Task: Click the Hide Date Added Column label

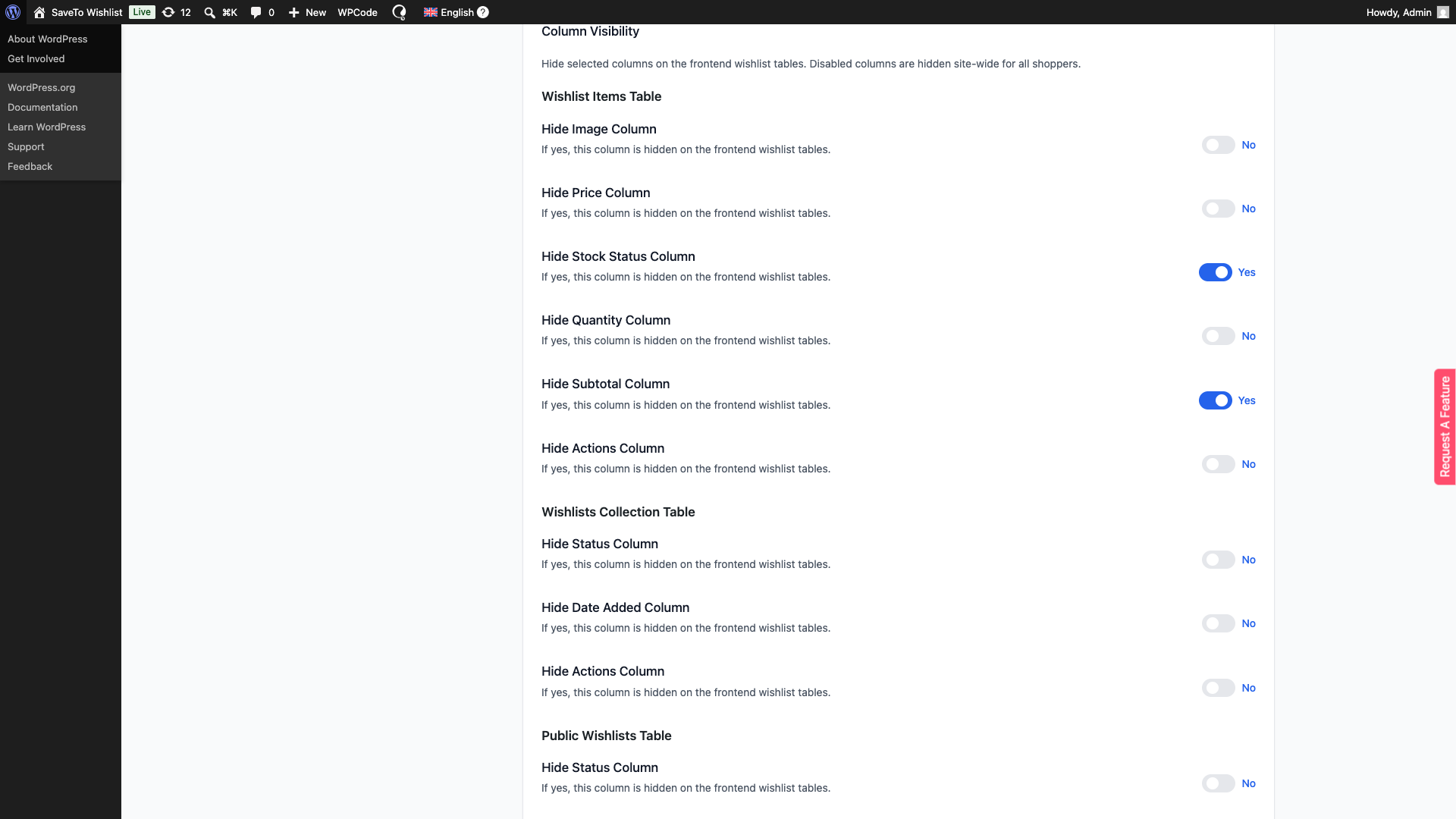Action: coord(615,607)
